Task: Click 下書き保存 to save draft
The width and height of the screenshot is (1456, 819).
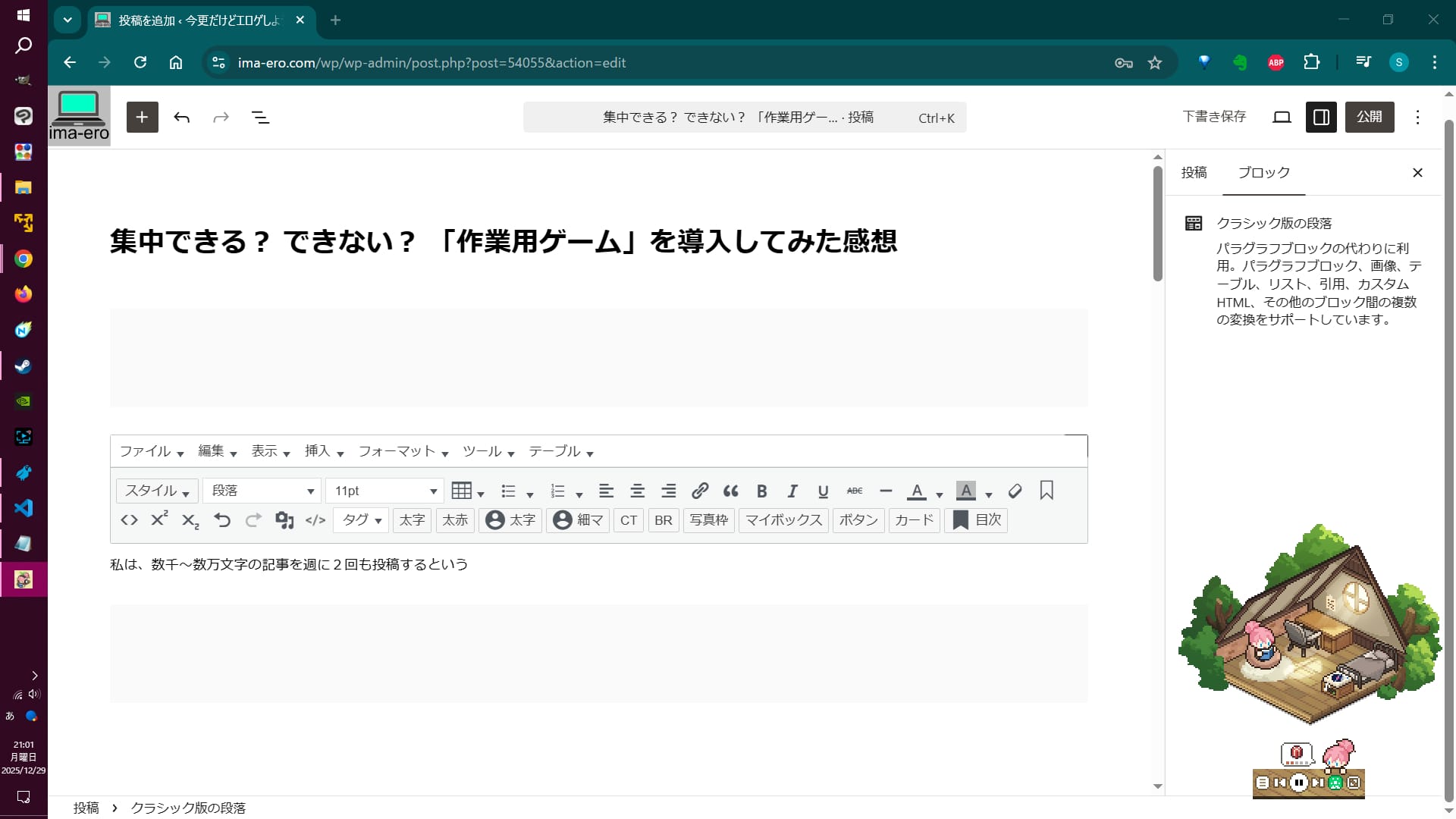Action: [1214, 117]
